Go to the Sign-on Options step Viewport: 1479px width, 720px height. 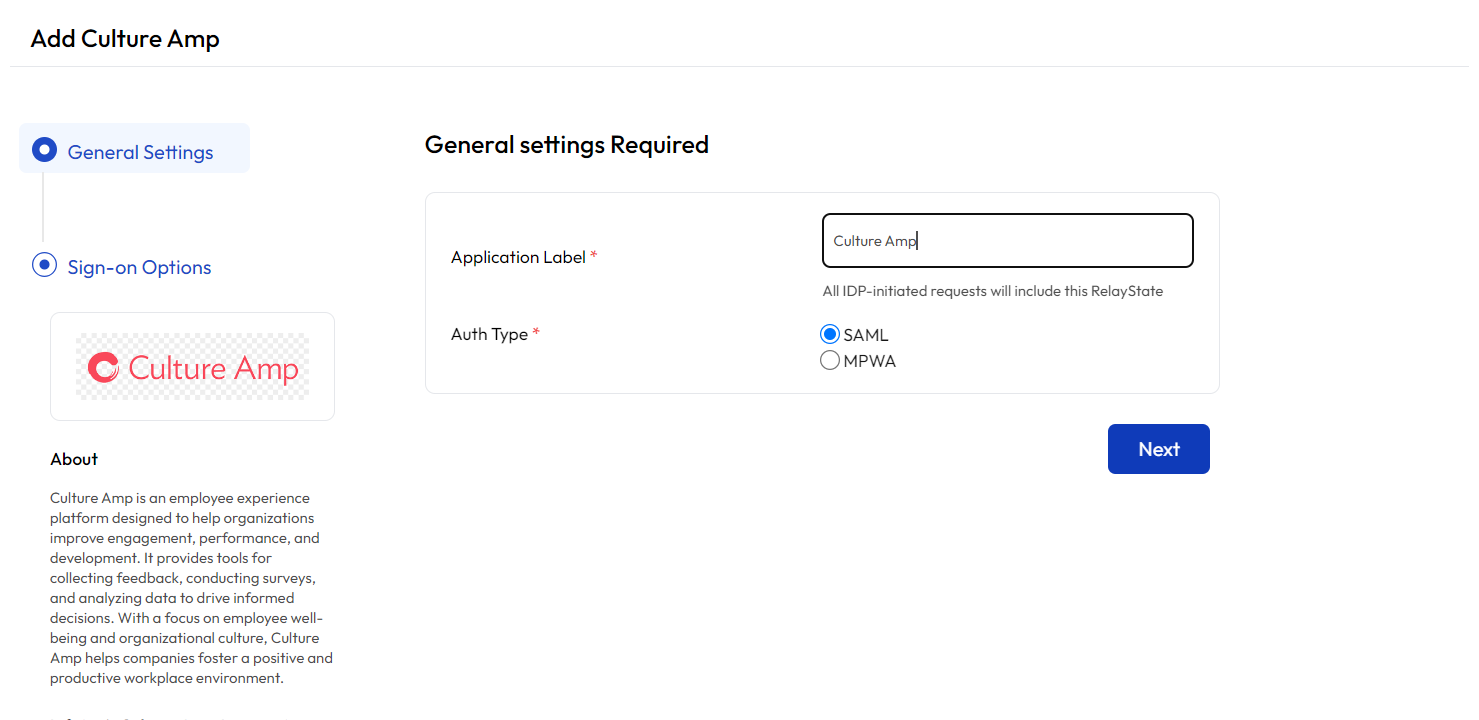click(x=140, y=267)
